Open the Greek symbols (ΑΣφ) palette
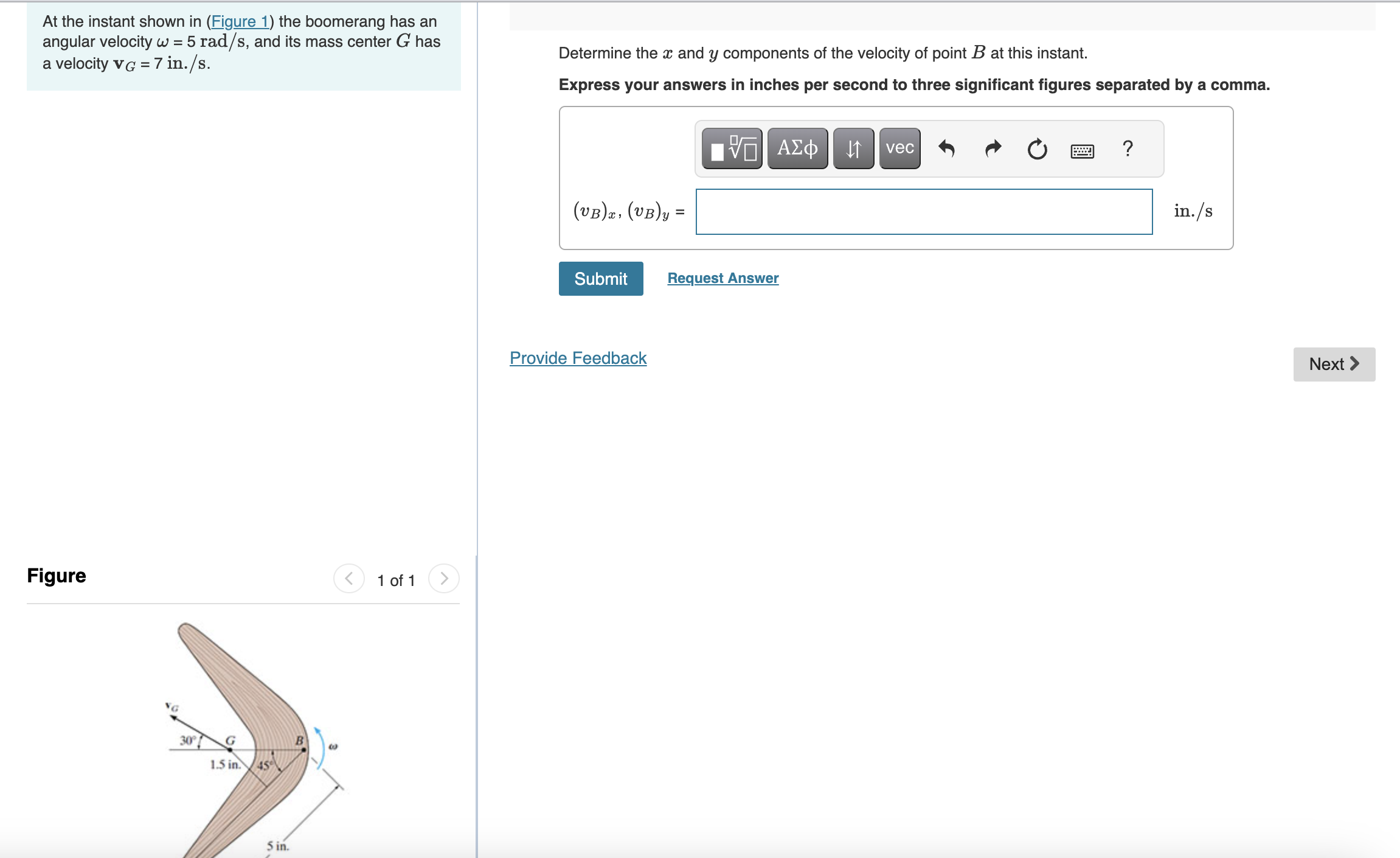The width and height of the screenshot is (1400, 858). point(797,148)
